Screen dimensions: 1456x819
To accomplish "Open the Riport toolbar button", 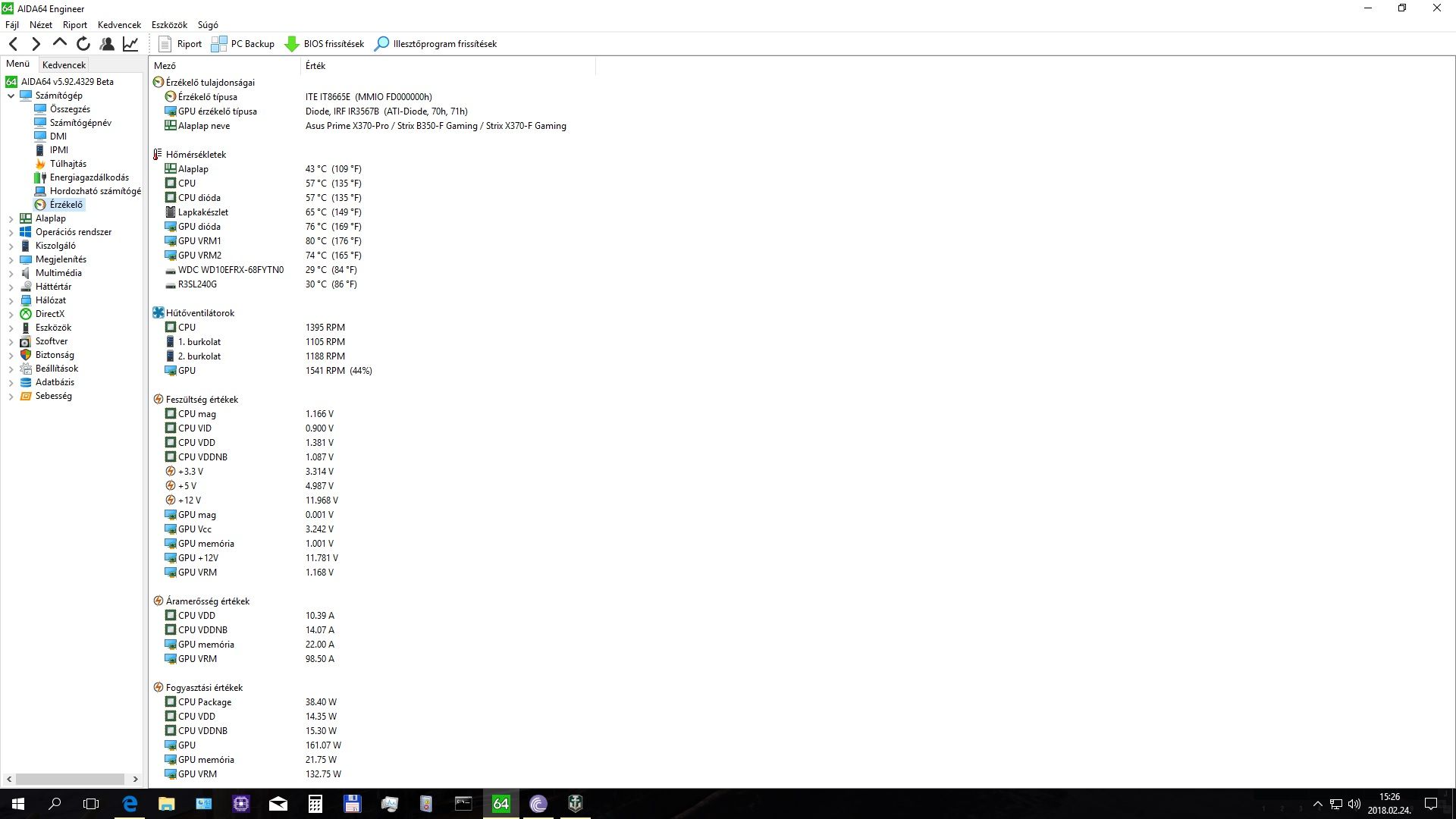I will point(180,44).
